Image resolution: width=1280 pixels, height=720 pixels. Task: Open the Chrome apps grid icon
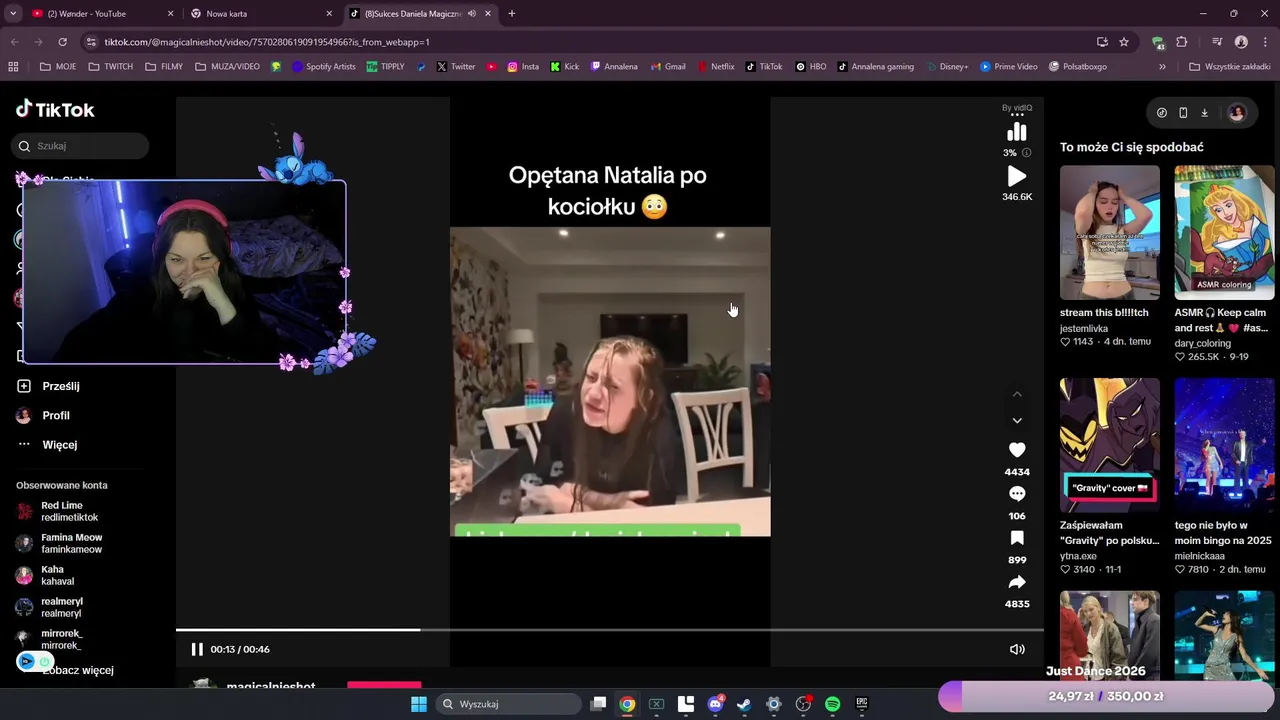(13, 67)
